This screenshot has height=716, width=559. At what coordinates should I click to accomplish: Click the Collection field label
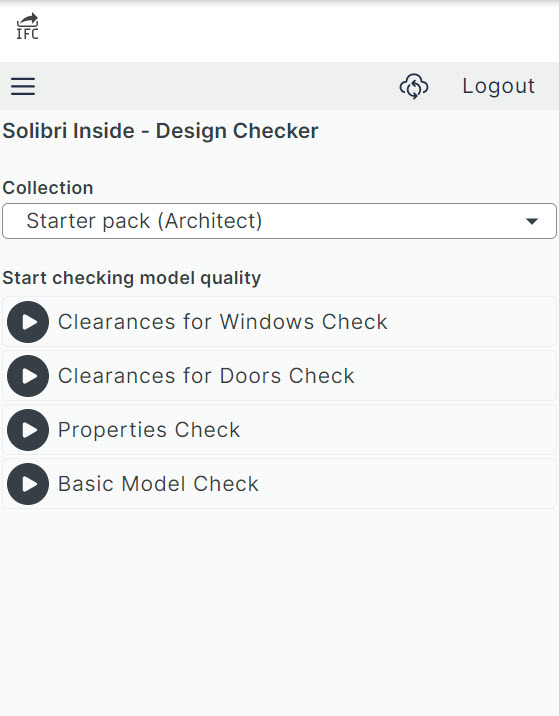click(x=48, y=188)
